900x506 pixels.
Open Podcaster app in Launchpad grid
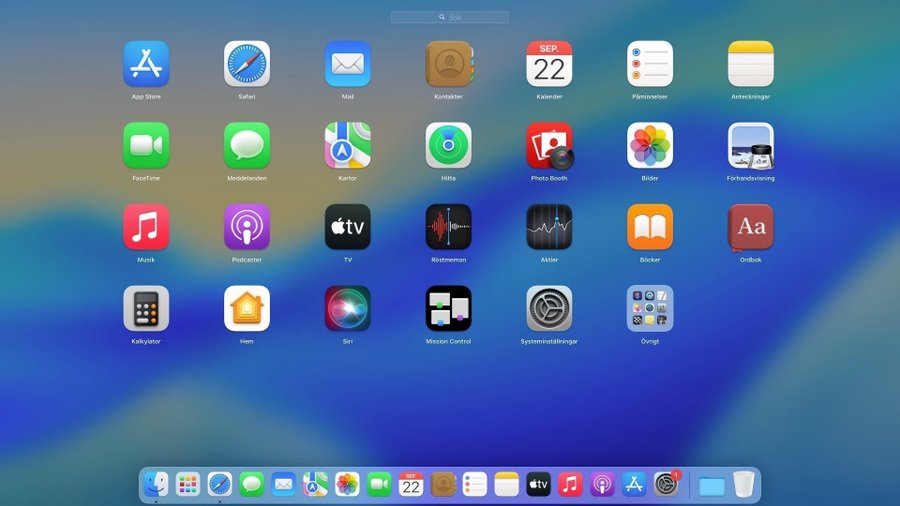247,227
